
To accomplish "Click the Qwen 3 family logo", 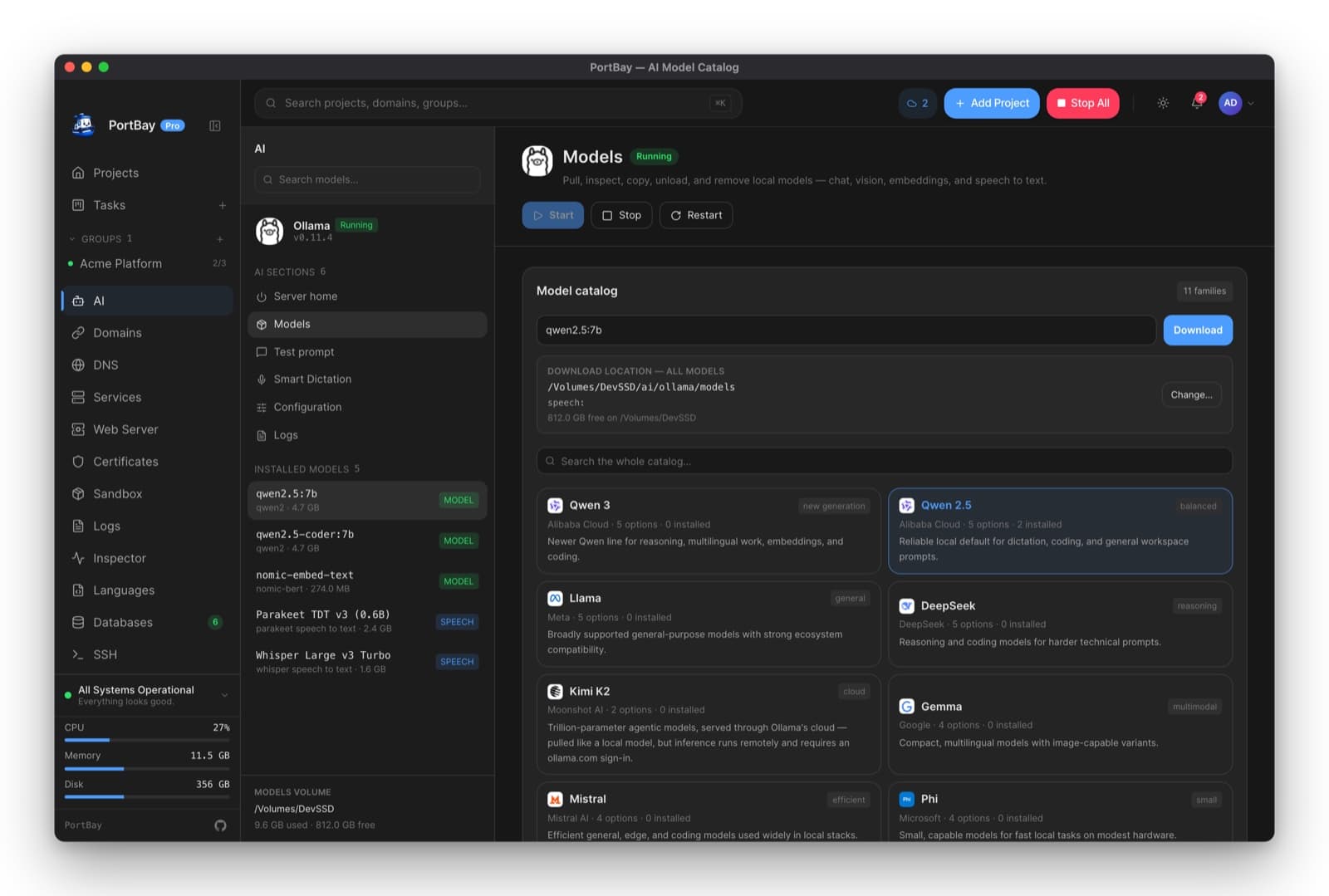I will [555, 506].
